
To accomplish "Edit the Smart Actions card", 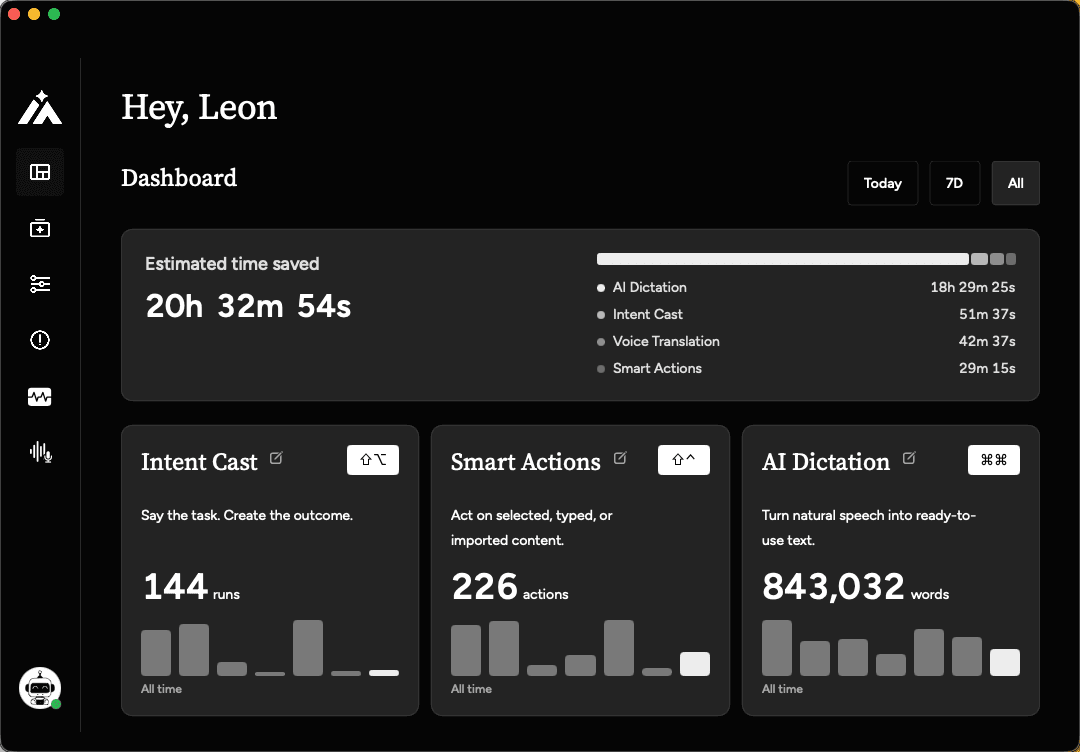I will [x=620, y=458].
